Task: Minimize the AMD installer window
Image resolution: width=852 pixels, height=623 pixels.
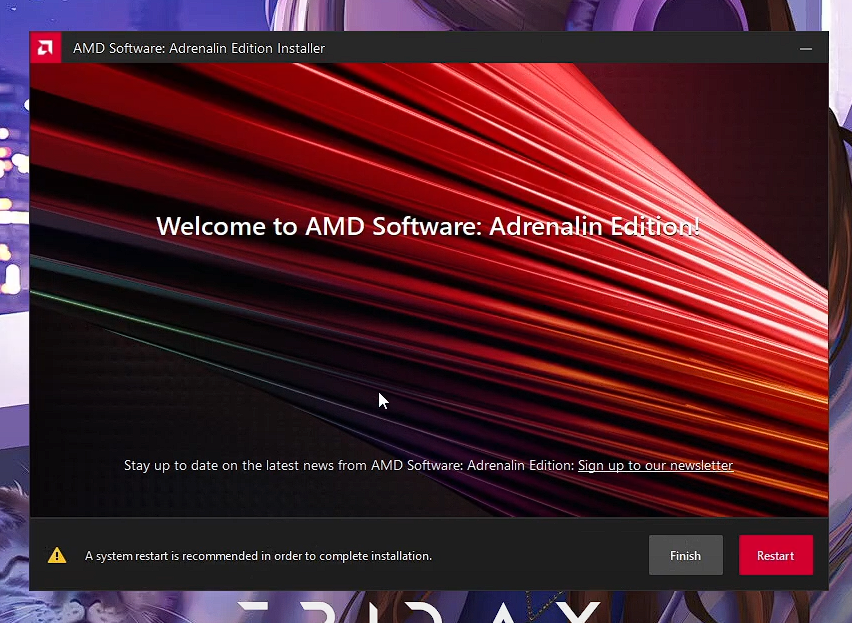Action: point(806,48)
